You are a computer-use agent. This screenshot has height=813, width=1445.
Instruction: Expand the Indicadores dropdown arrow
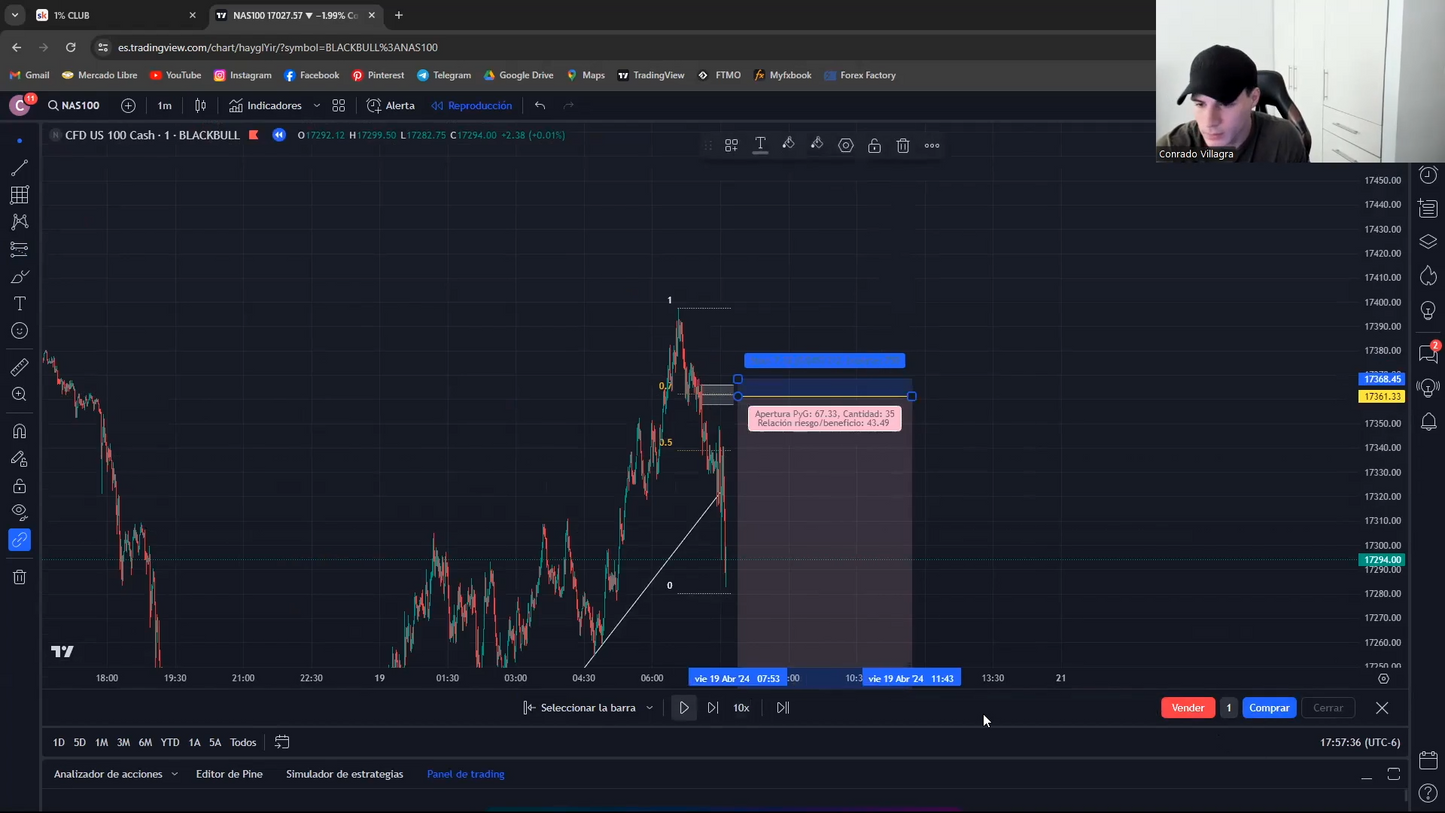tap(317, 106)
